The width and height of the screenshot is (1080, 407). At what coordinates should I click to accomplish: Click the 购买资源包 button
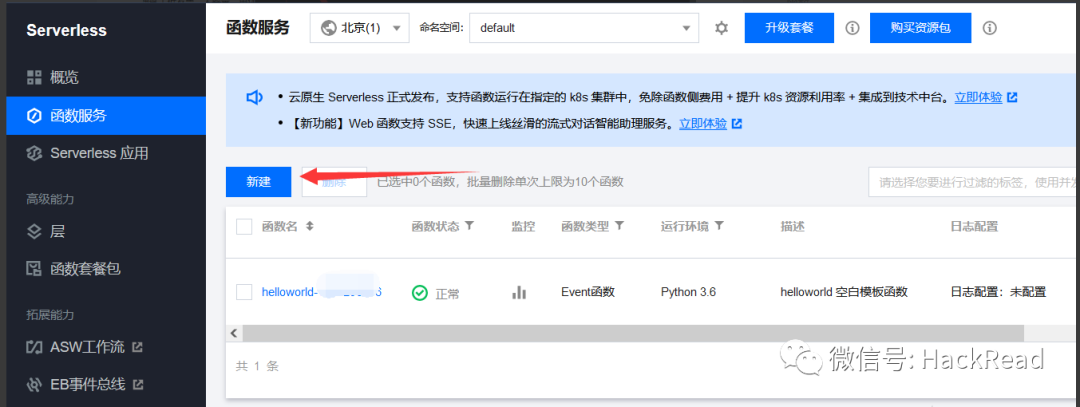pyautogui.click(x=920, y=28)
